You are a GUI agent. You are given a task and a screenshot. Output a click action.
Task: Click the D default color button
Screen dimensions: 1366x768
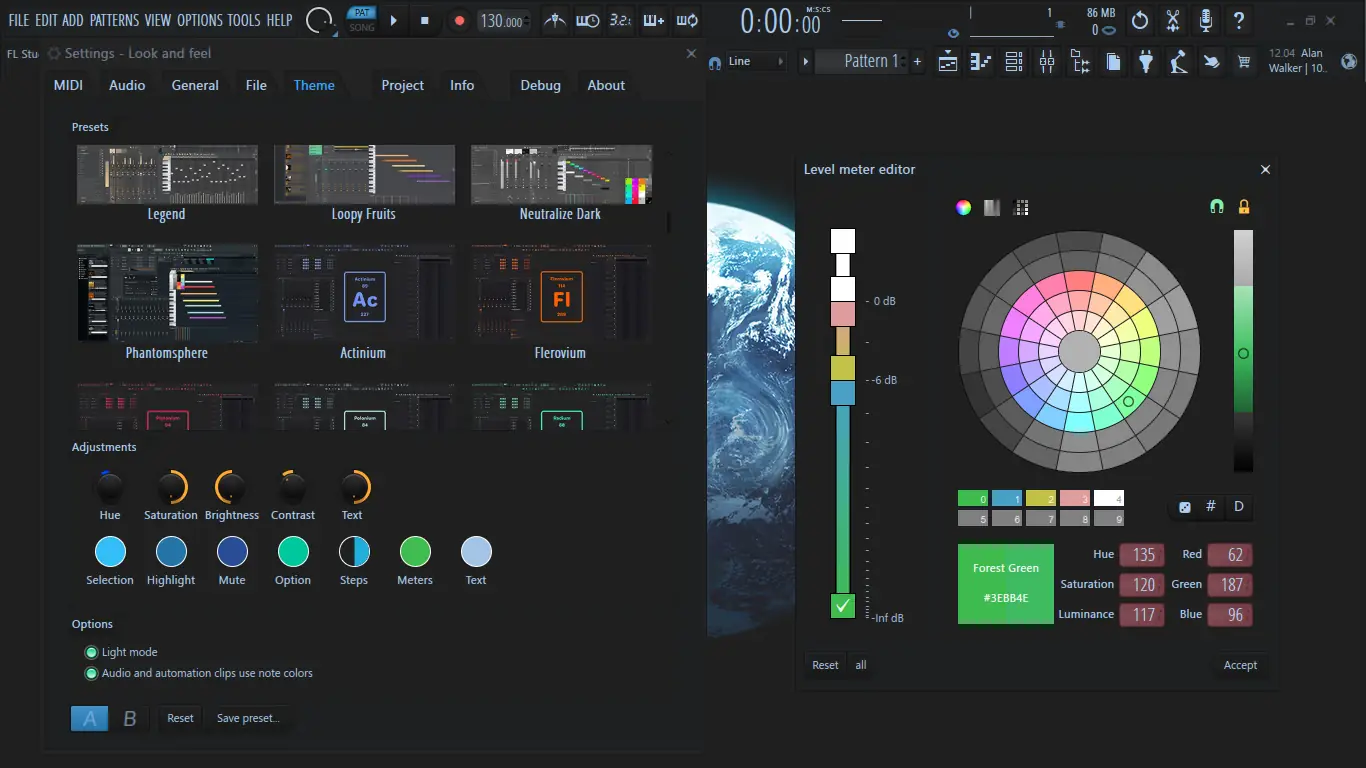1239,507
